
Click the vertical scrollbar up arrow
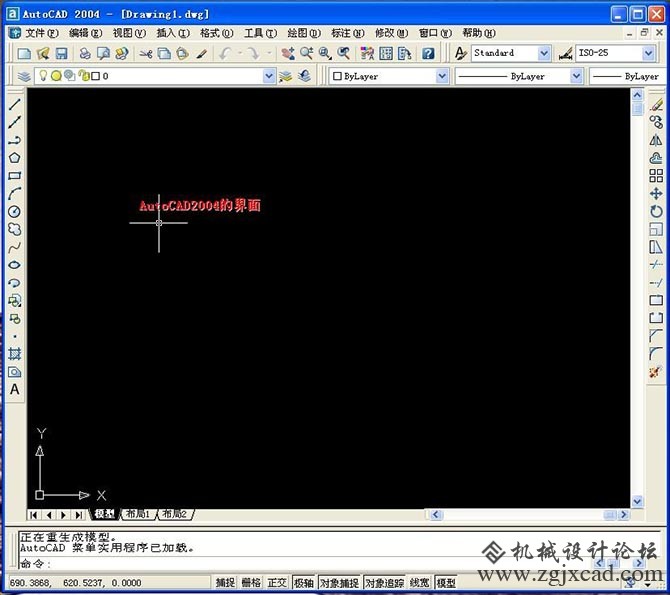(637, 95)
